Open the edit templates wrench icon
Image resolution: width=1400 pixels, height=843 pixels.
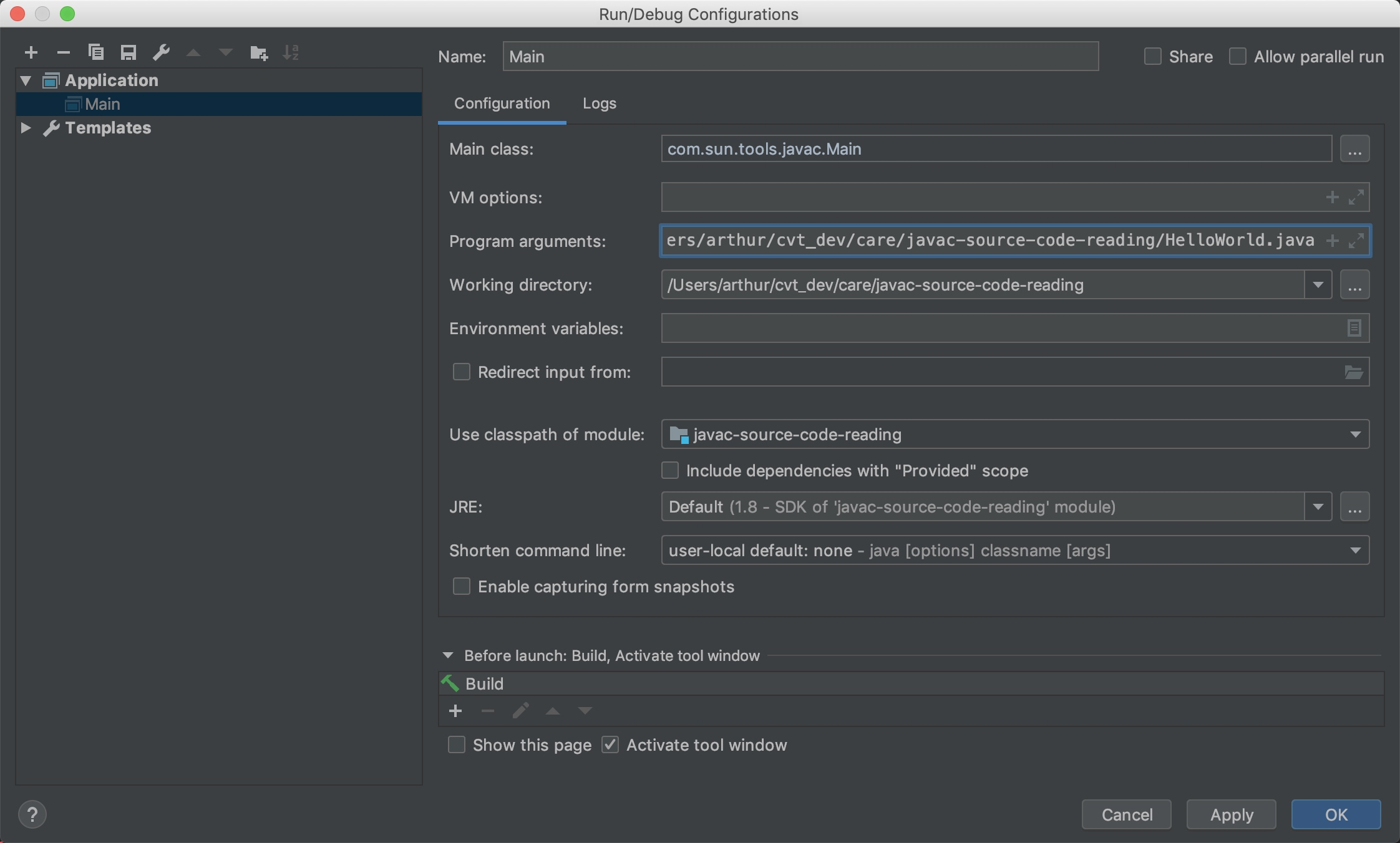click(x=161, y=53)
